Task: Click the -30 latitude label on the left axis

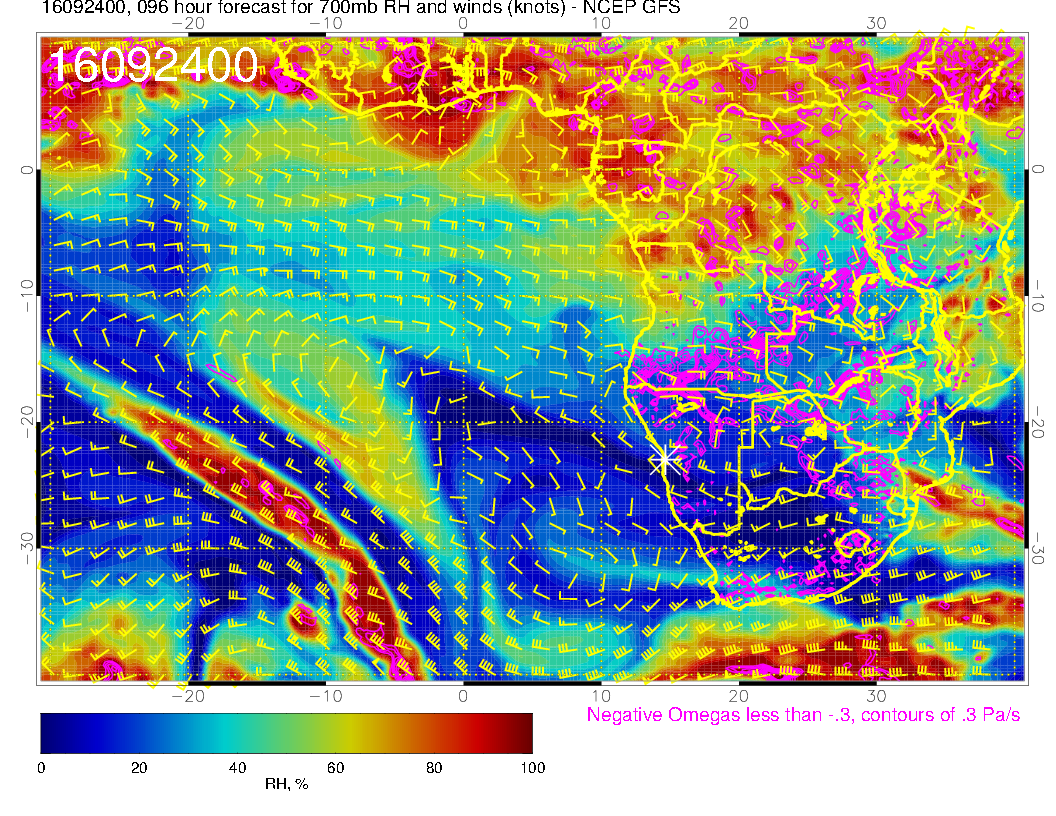Action: point(27,547)
